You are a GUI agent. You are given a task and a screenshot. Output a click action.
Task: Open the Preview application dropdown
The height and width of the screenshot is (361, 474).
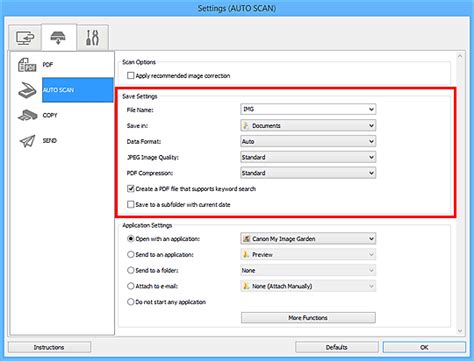tap(308, 254)
